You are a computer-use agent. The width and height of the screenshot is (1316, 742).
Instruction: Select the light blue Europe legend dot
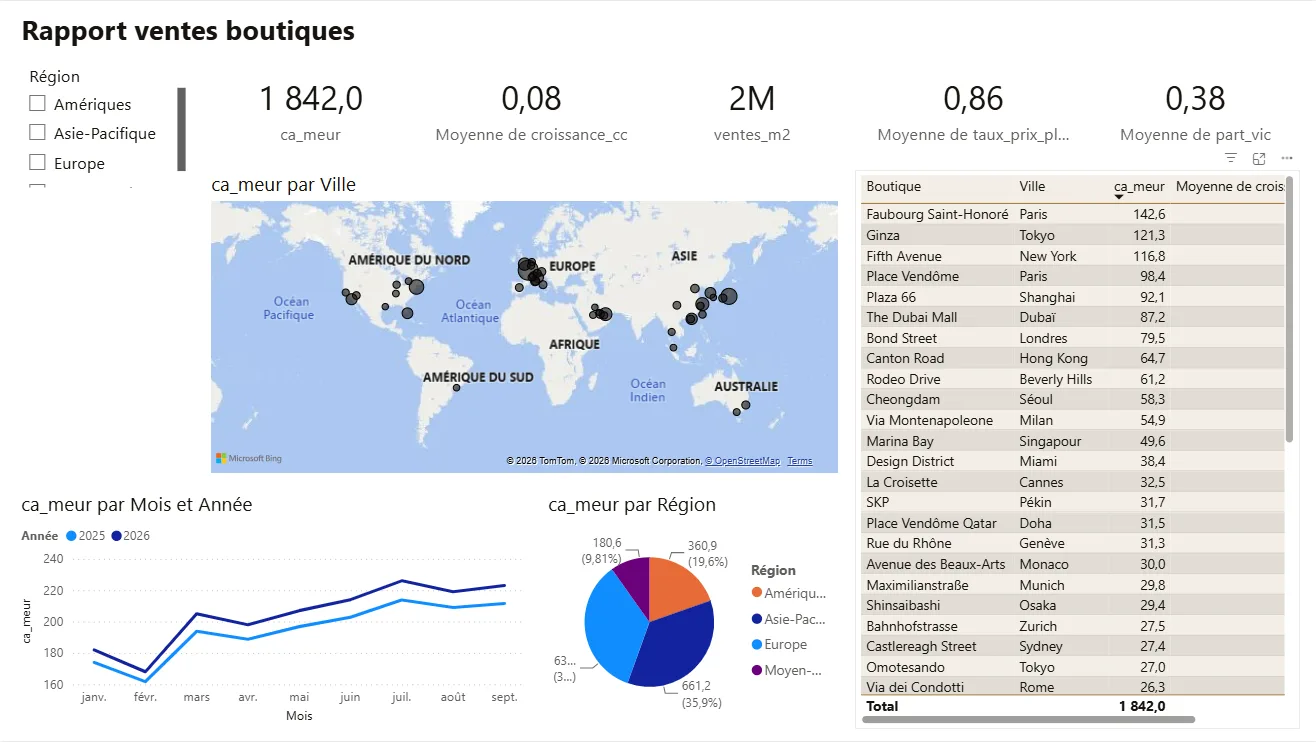[756, 645]
